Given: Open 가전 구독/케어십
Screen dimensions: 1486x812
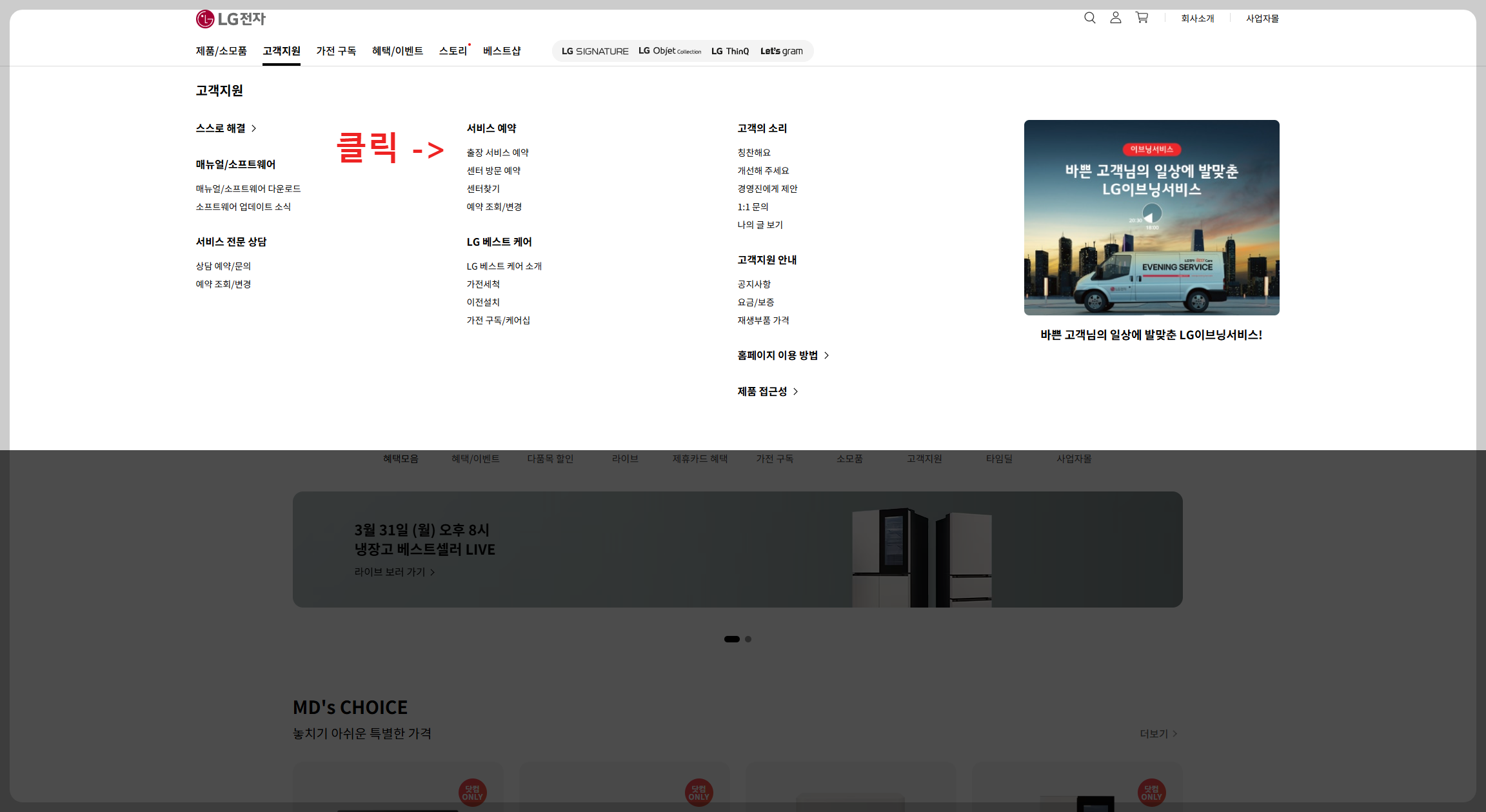Looking at the screenshot, I should (x=499, y=321).
